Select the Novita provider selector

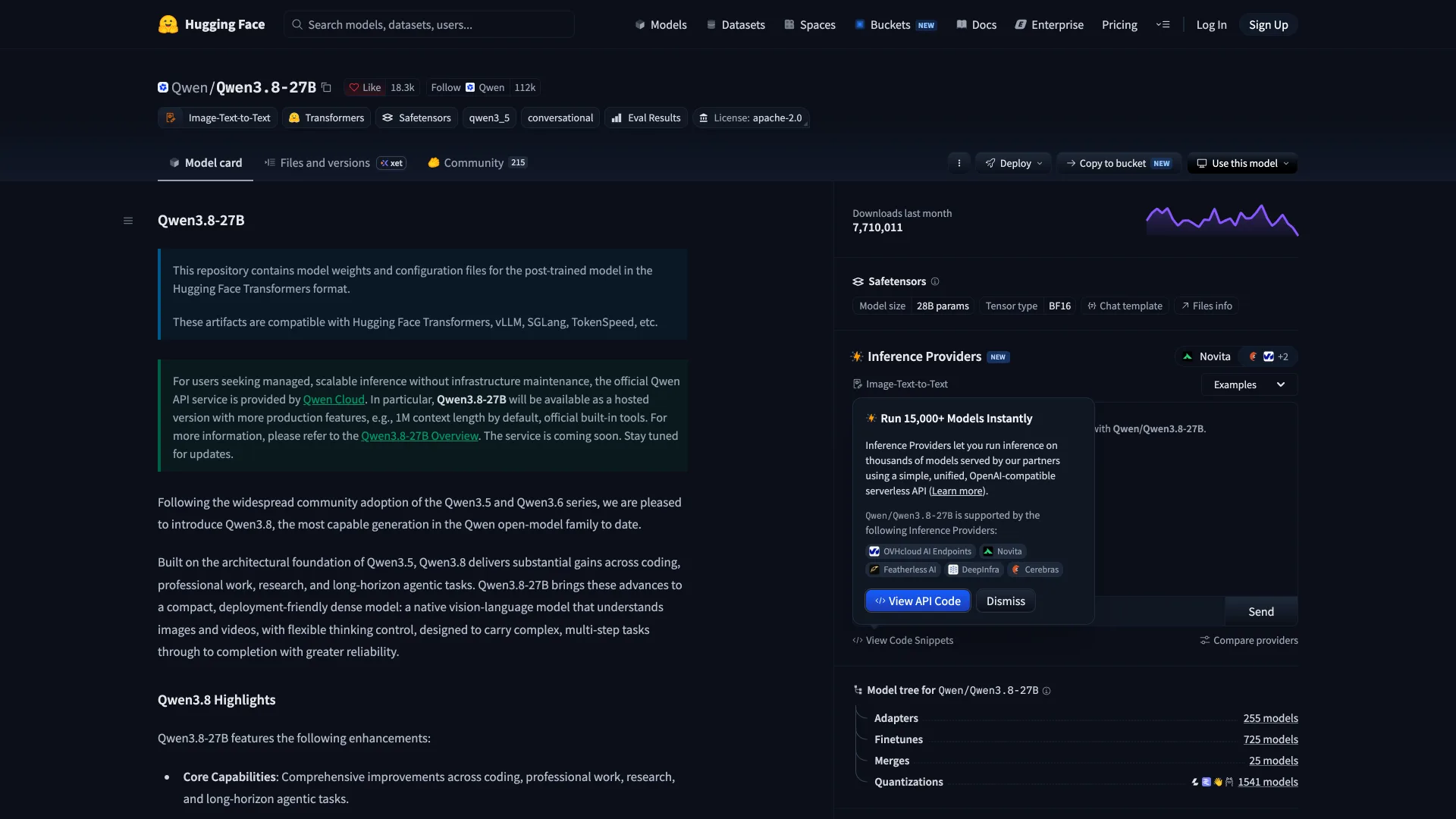click(1207, 356)
